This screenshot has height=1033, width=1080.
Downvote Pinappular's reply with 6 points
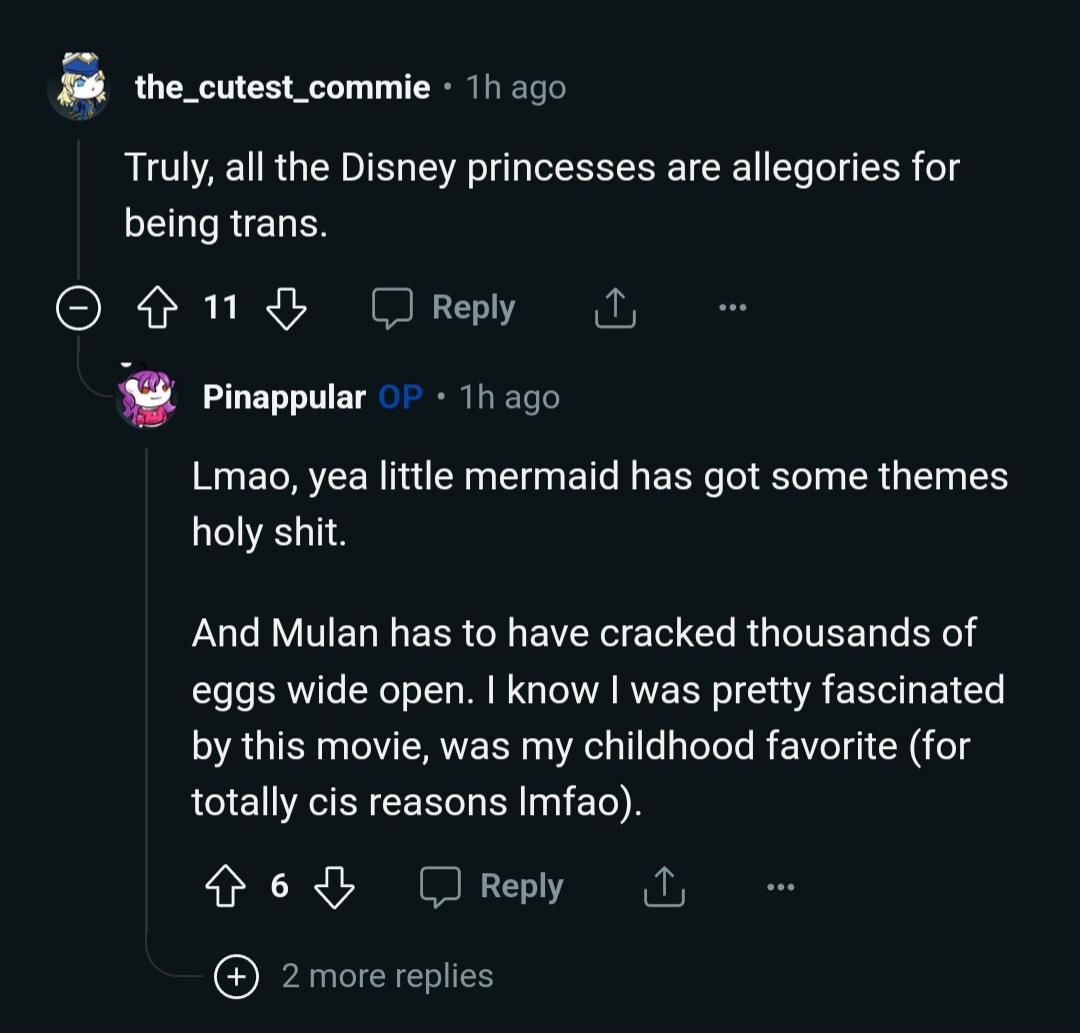[x=334, y=886]
